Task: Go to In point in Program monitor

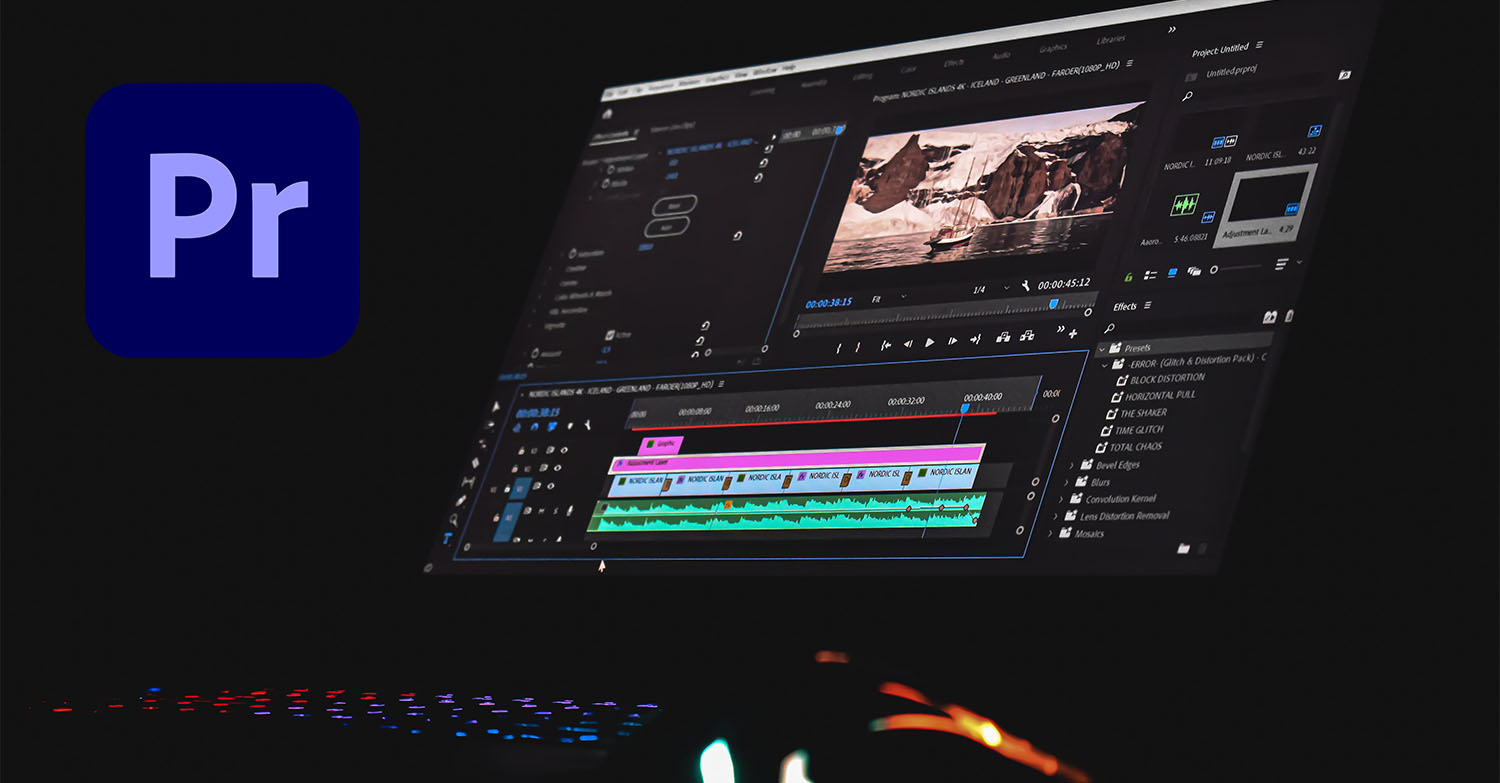Action: (886, 345)
